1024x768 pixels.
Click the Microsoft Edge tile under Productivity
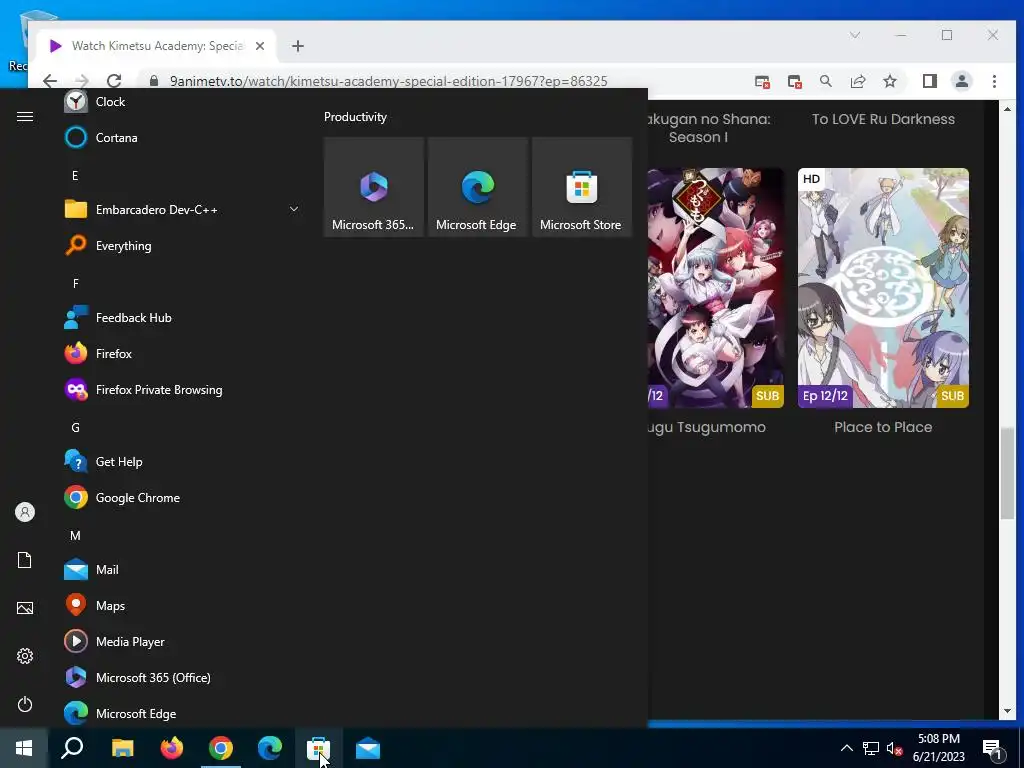pyautogui.click(x=477, y=187)
